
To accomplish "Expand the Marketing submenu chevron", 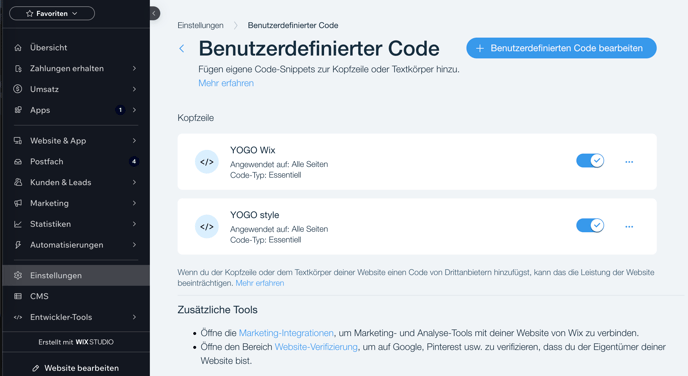I will 134,203.
